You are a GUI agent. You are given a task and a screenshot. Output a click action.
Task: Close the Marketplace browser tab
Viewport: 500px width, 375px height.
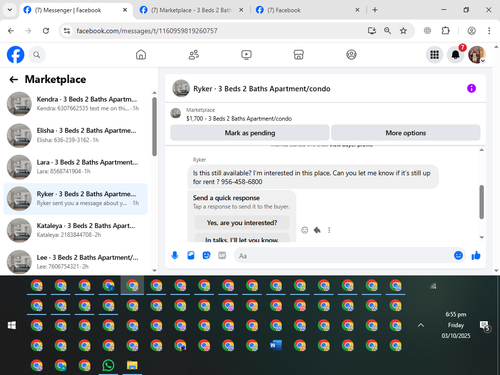(x=241, y=10)
